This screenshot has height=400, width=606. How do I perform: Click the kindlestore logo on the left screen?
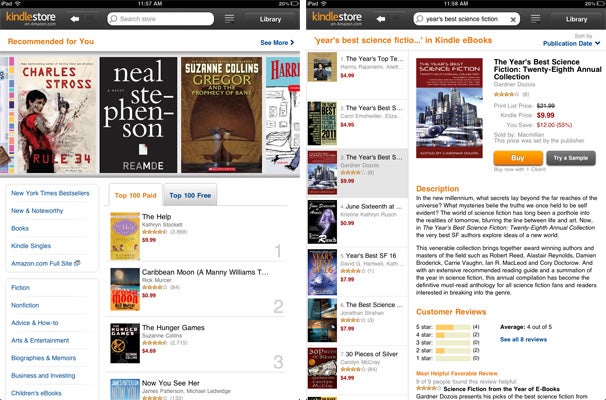31,18
